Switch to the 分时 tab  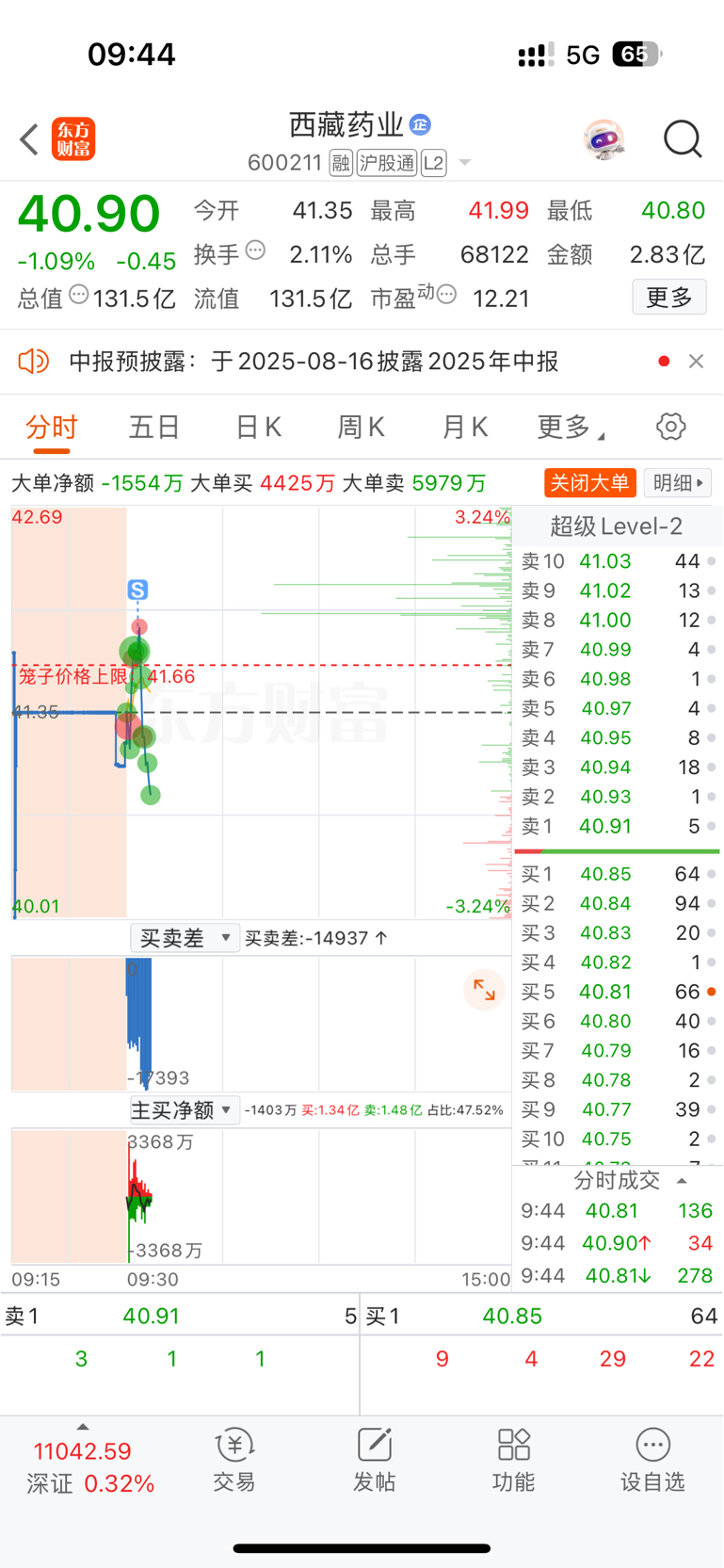52,428
